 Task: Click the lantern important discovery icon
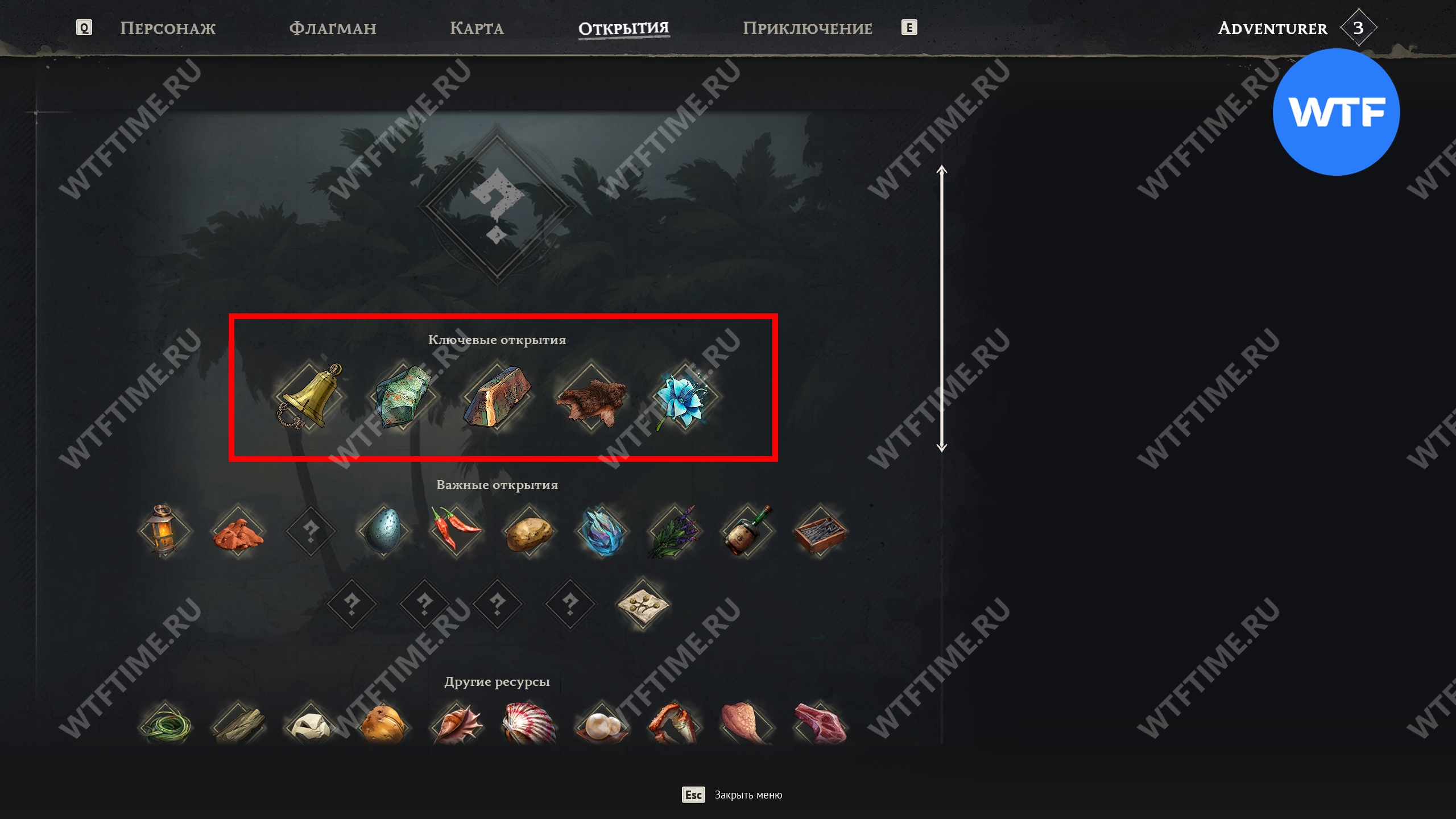164,531
